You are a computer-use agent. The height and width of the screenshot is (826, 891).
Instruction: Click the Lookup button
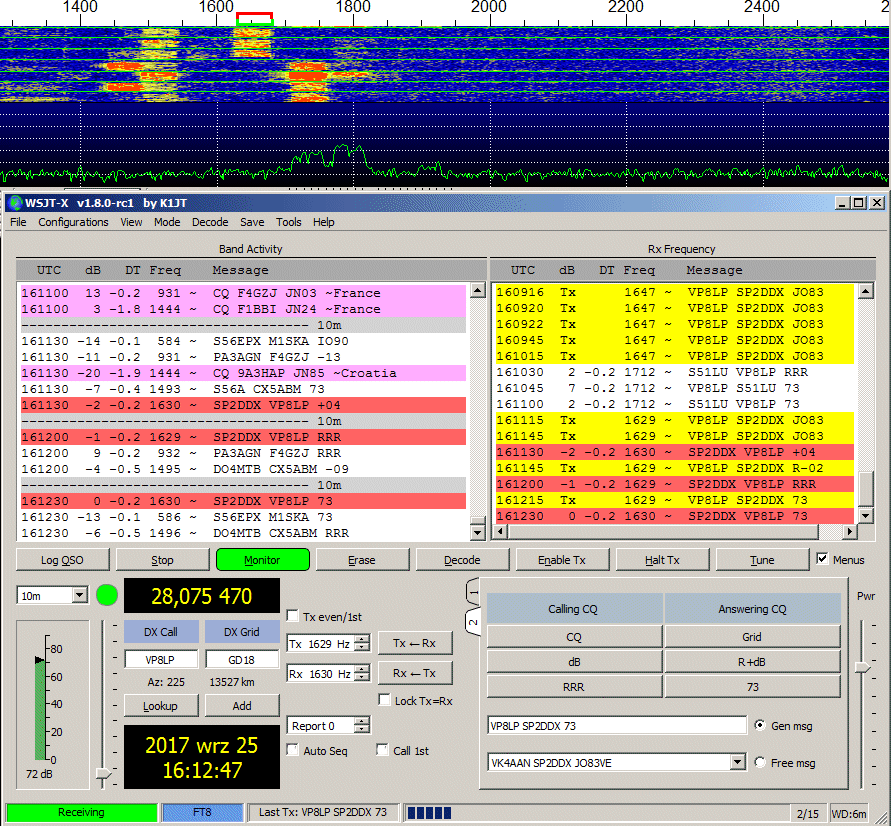pyautogui.click(x=161, y=706)
